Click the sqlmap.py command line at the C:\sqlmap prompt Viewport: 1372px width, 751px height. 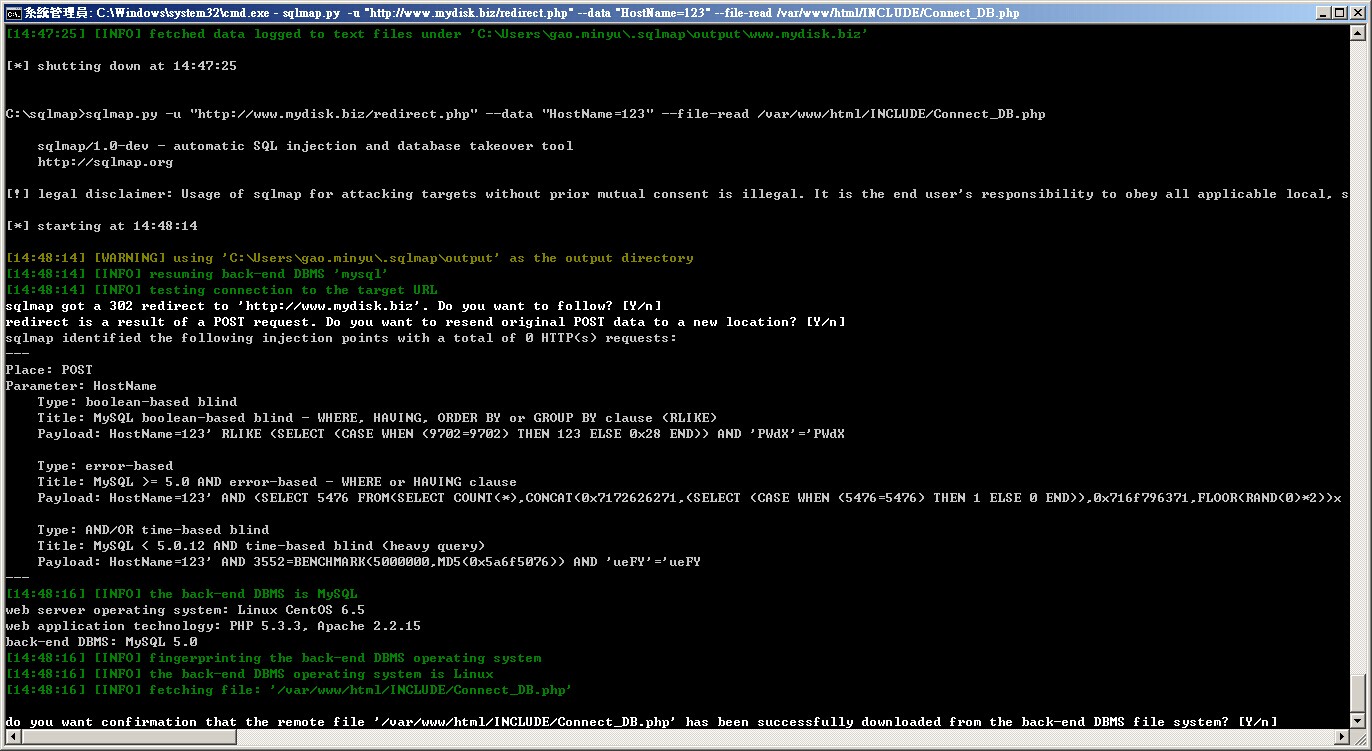[x=525, y=114]
